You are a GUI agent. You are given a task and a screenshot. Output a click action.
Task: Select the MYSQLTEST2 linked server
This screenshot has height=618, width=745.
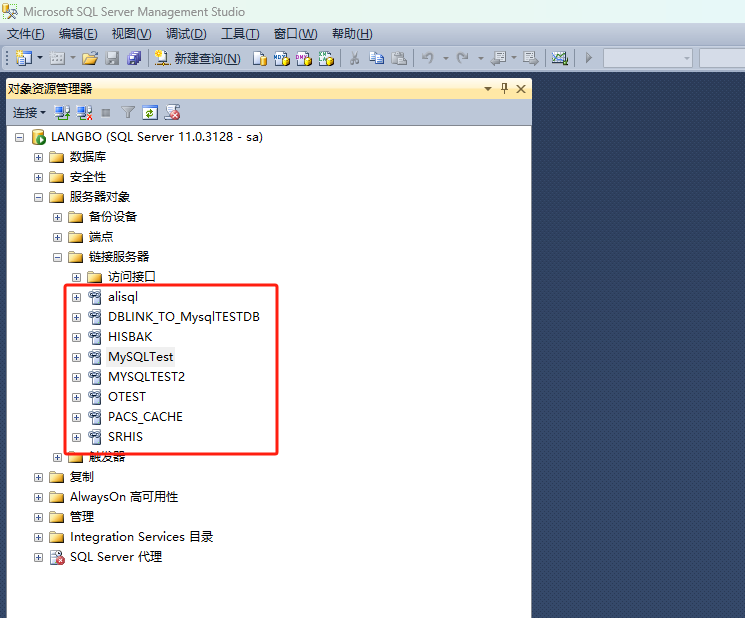146,377
